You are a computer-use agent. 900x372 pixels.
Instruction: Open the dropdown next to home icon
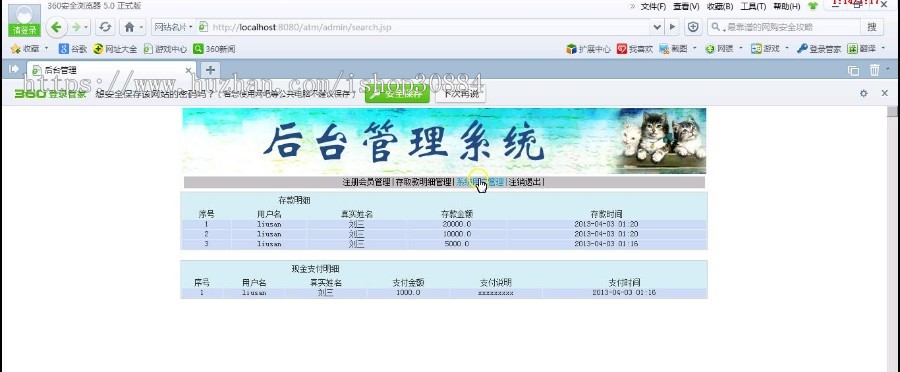[x=141, y=27]
